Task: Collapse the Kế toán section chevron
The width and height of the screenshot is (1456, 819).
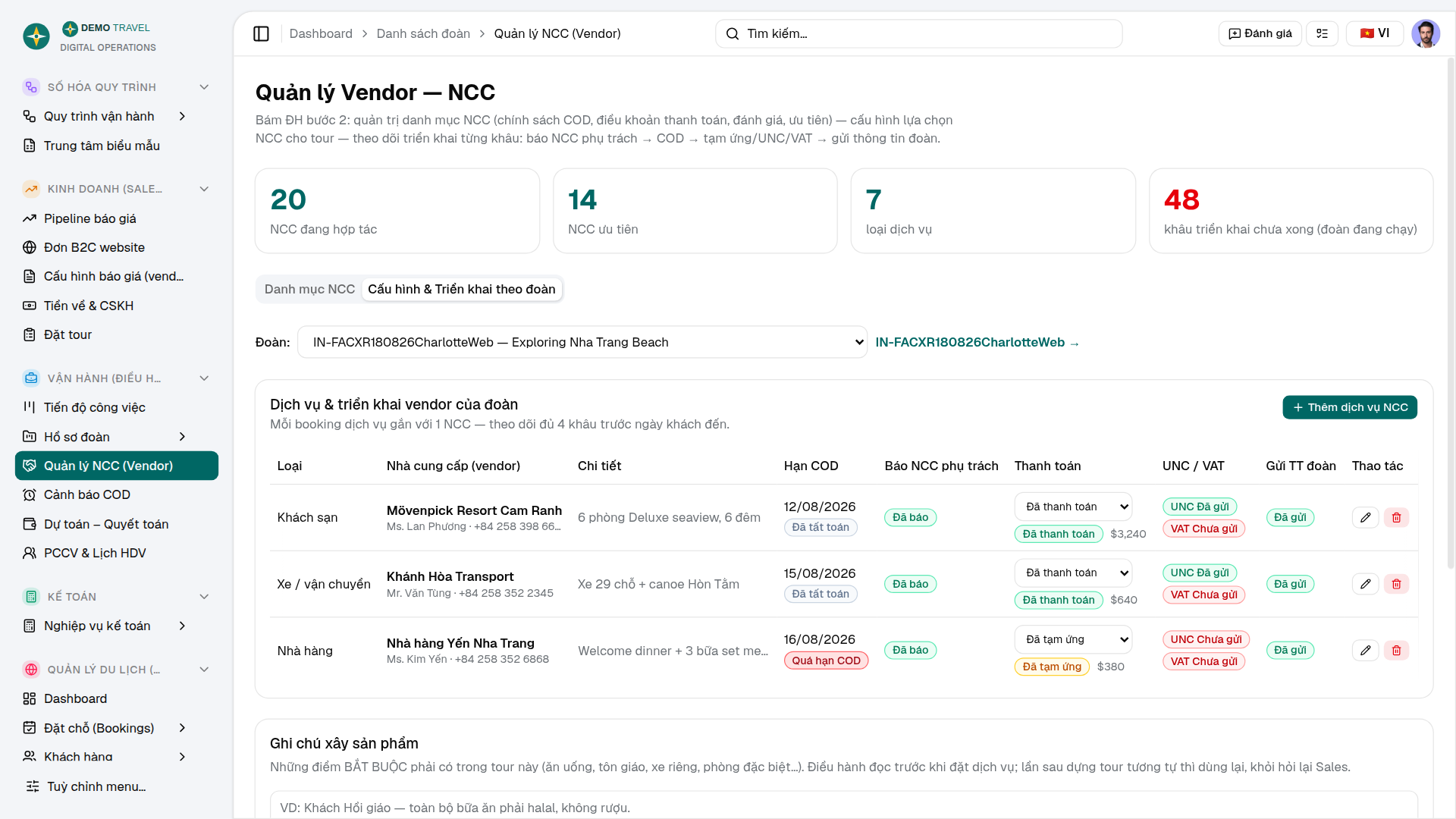Action: [204, 597]
